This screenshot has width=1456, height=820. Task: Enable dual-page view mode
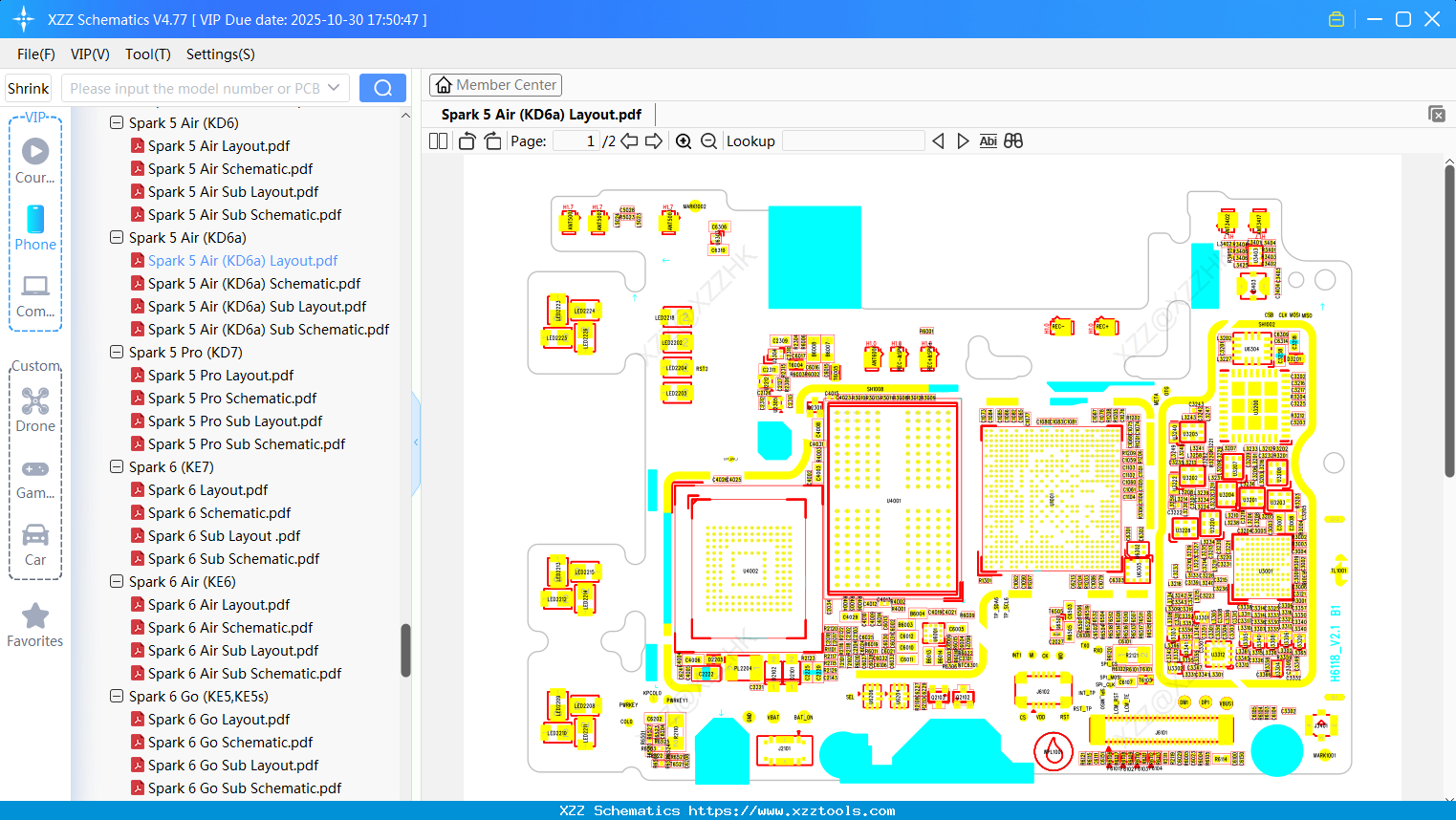[437, 140]
